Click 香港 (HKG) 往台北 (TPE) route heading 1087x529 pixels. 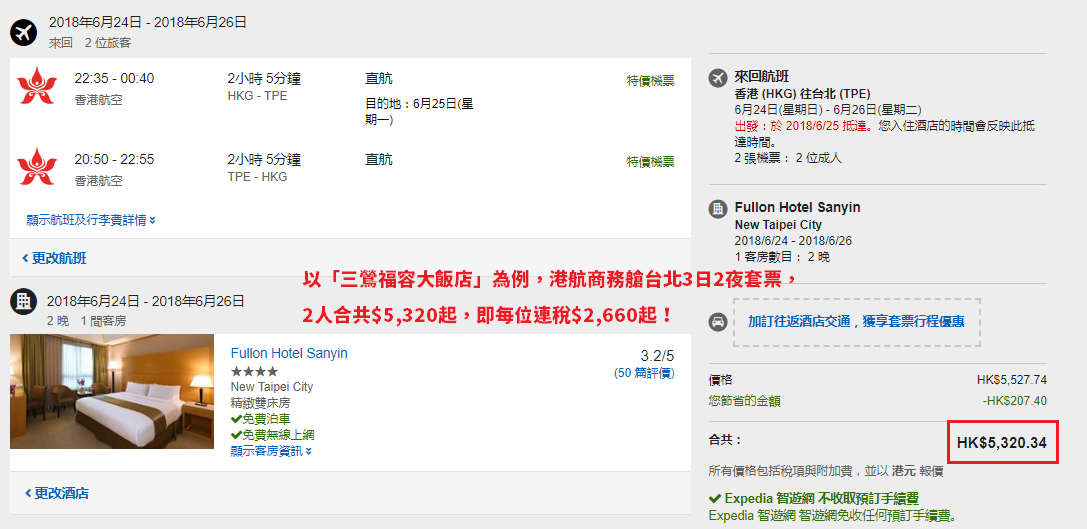(802, 94)
